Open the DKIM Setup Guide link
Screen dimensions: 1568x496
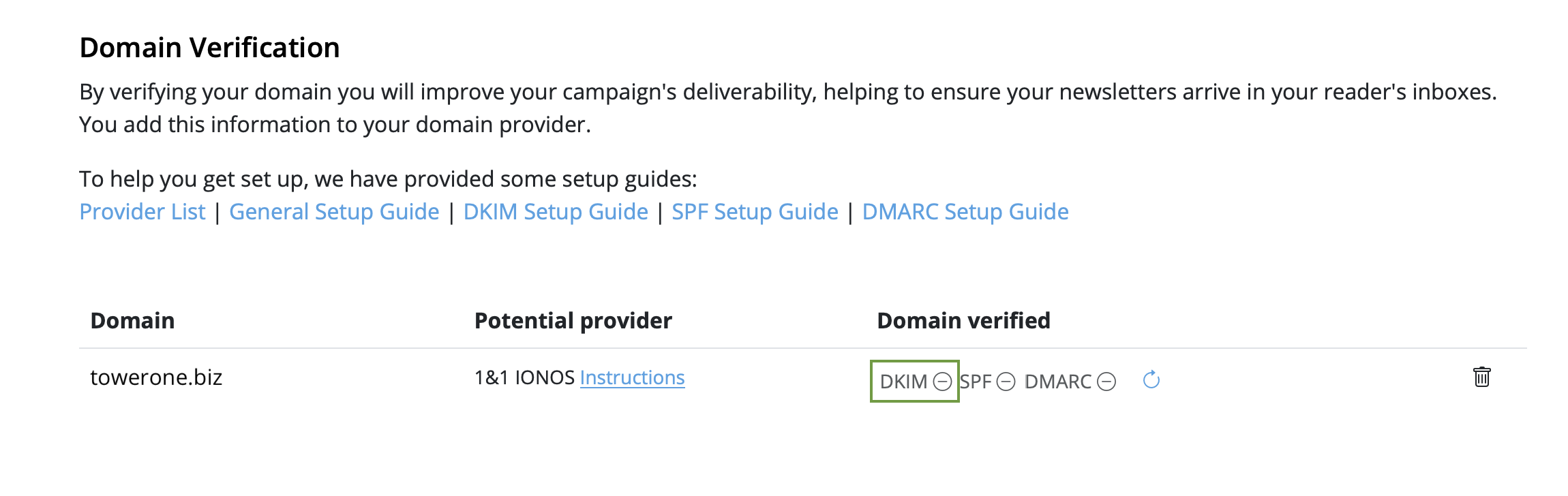point(556,212)
